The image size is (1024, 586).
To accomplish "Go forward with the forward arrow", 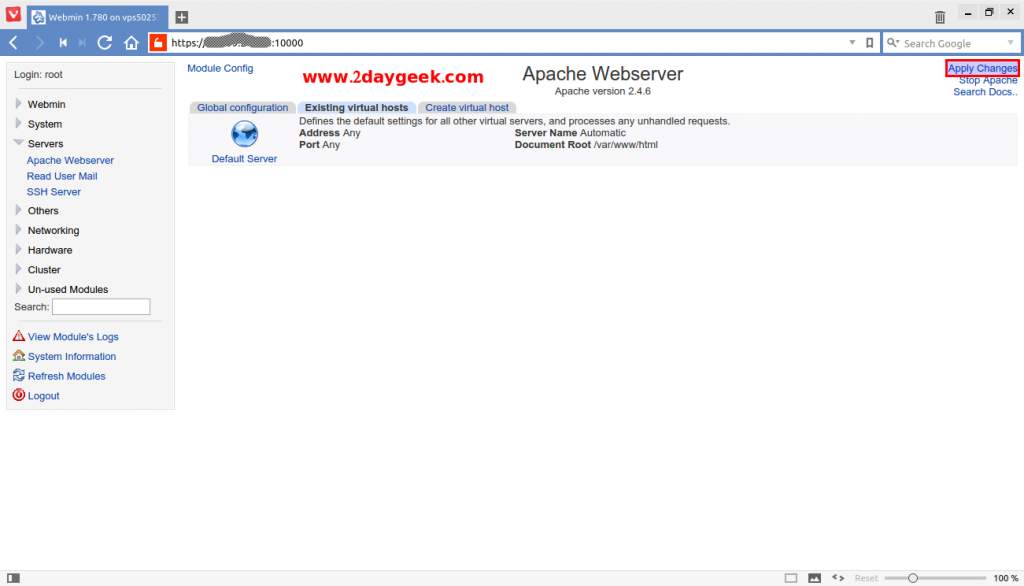I will pyautogui.click(x=39, y=43).
